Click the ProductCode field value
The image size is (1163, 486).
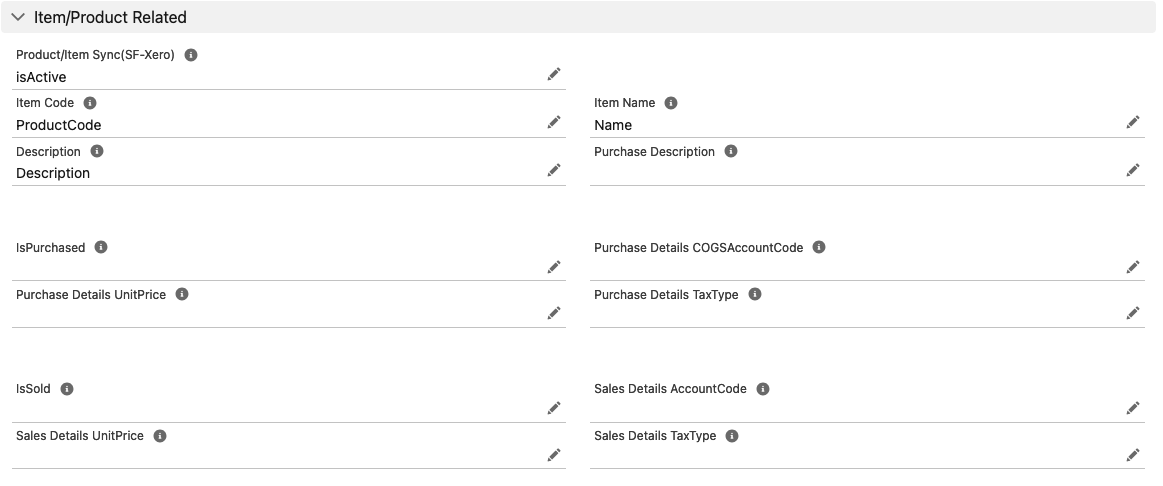click(x=59, y=125)
